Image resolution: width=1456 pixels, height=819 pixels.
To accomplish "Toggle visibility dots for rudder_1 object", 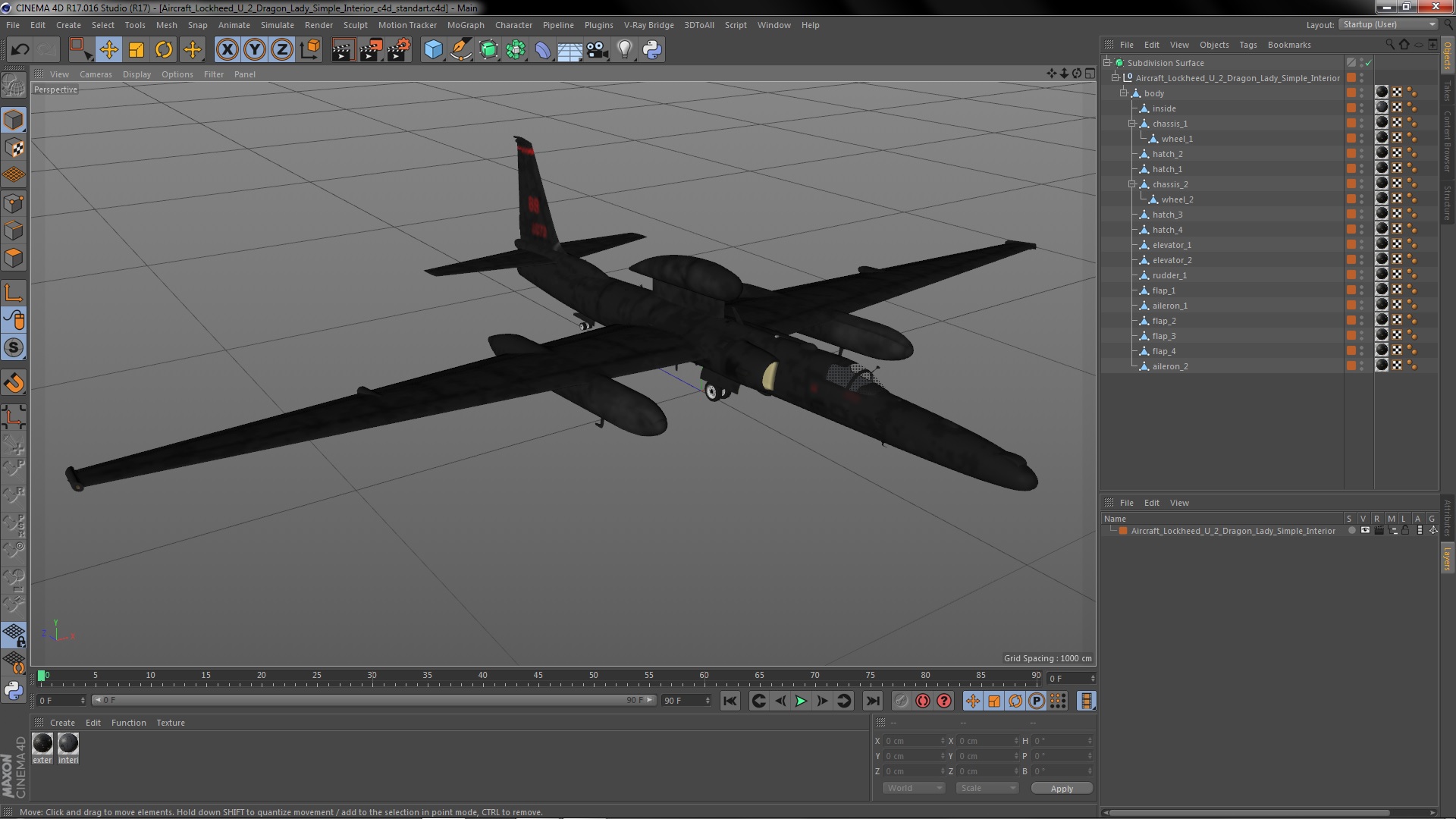I will 1362,275.
